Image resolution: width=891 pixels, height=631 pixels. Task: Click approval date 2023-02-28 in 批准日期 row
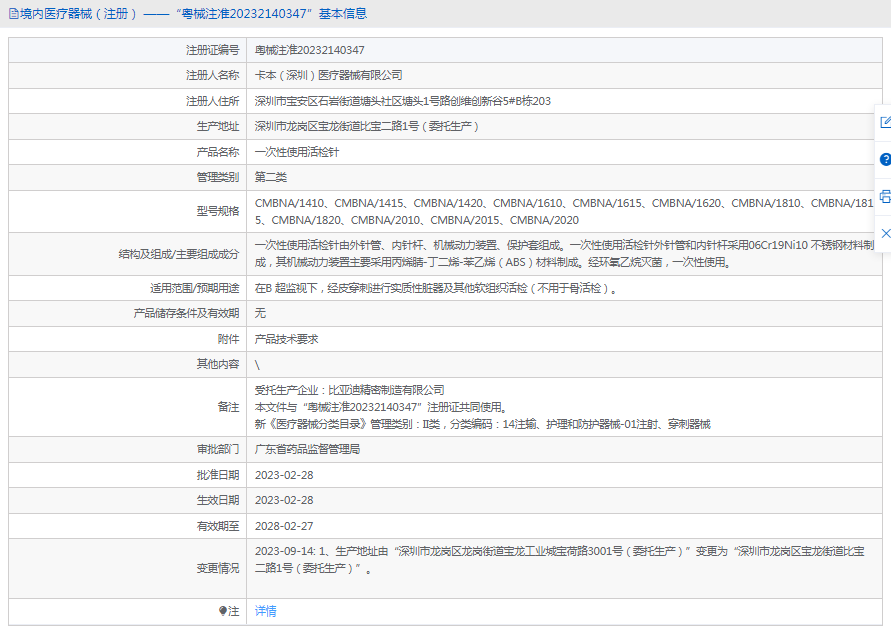pos(284,475)
